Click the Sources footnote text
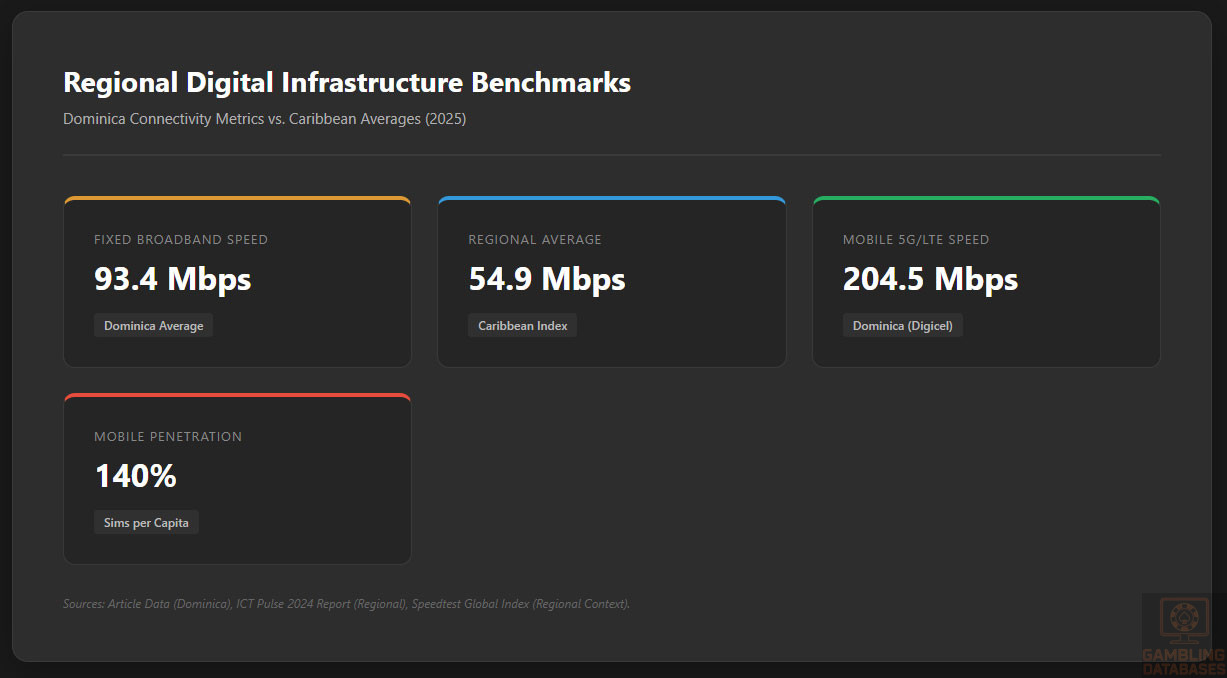This screenshot has height=678, width=1227. 346,604
